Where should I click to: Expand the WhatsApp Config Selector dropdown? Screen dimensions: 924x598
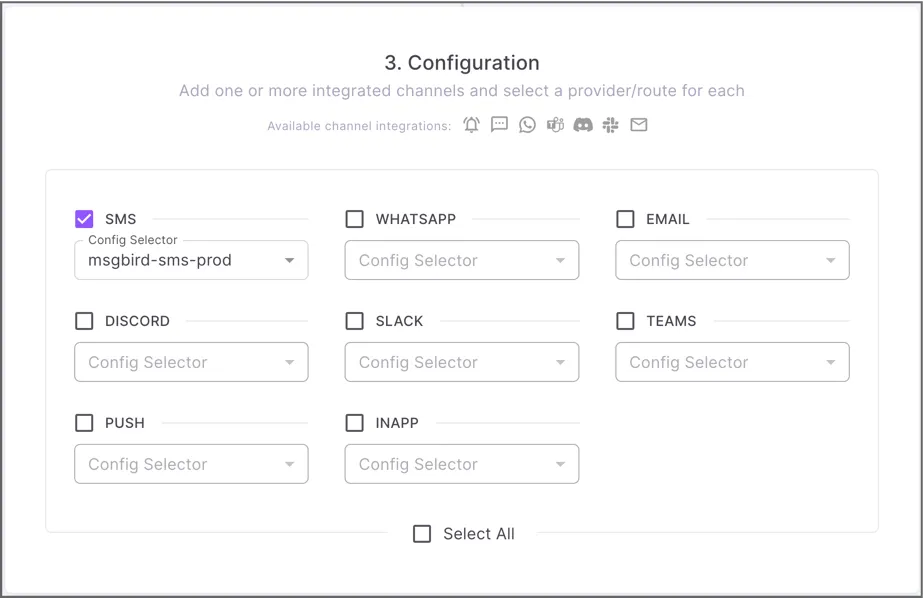point(461,261)
